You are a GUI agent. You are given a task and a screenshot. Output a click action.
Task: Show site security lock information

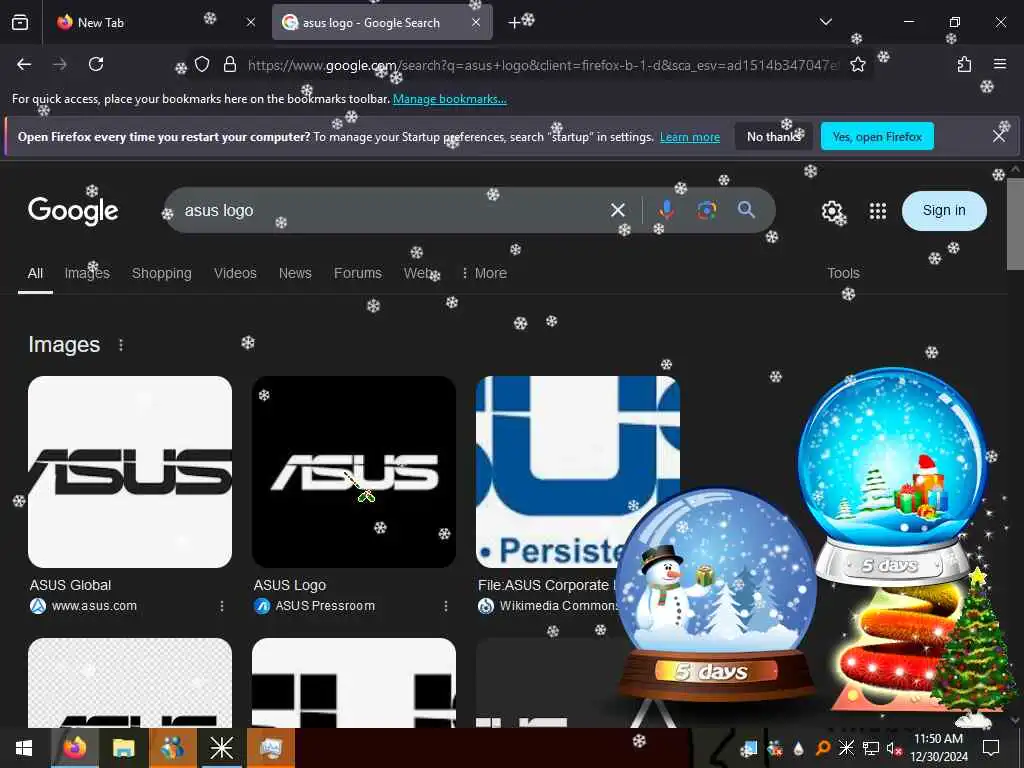(230, 64)
